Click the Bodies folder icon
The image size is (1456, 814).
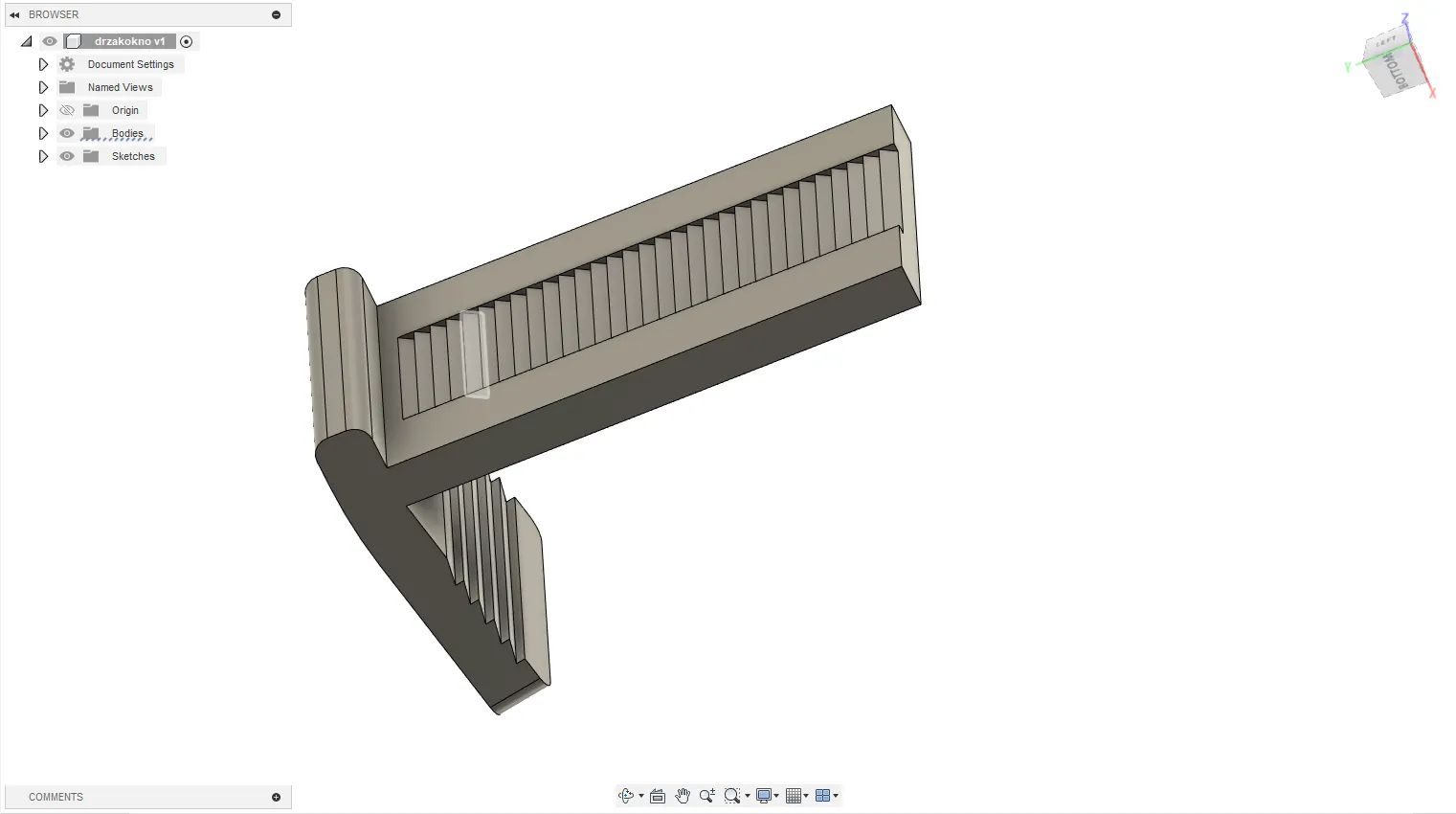pos(91,133)
